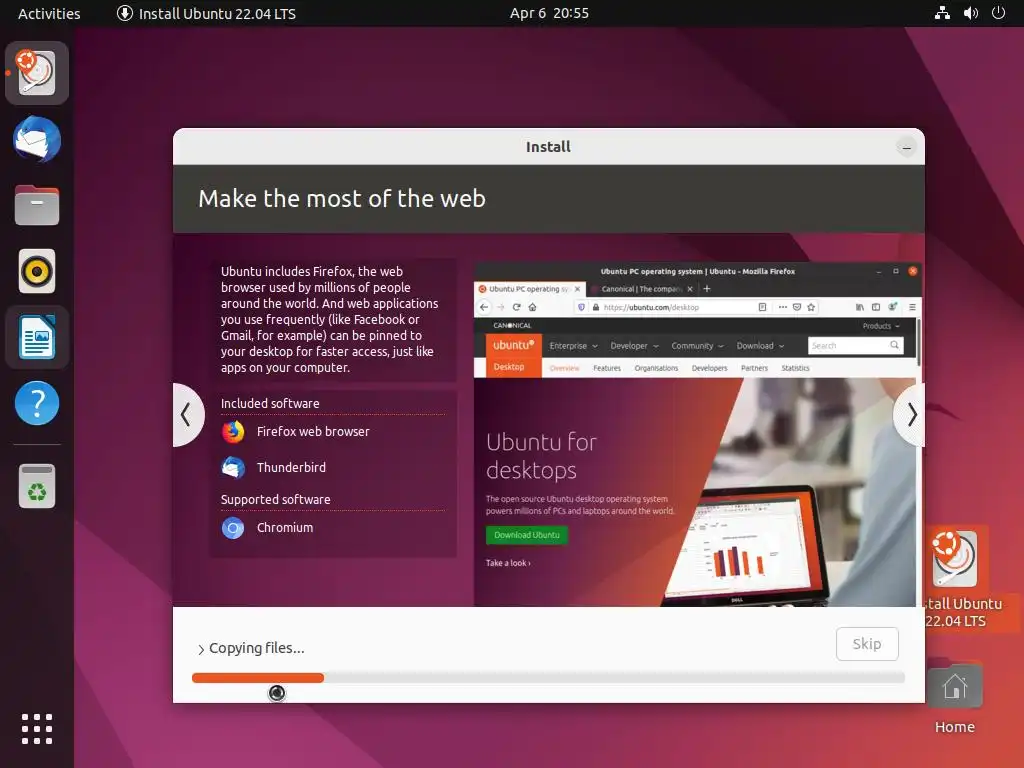The image size is (1024, 768).
Task: Click the orange ubuntu logo in the screenshot
Action: pyautogui.click(x=513, y=345)
